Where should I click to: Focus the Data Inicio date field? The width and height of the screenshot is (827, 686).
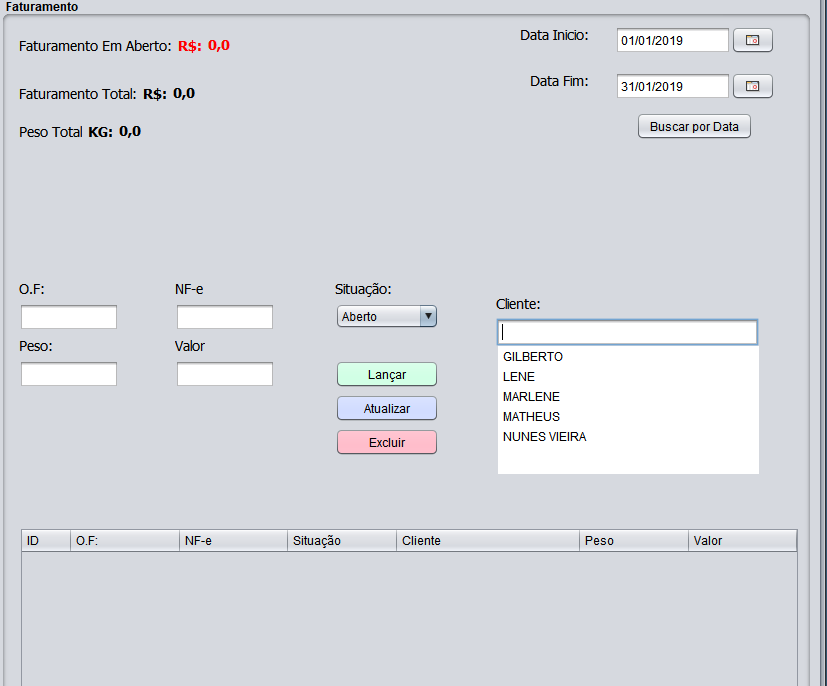(x=672, y=40)
